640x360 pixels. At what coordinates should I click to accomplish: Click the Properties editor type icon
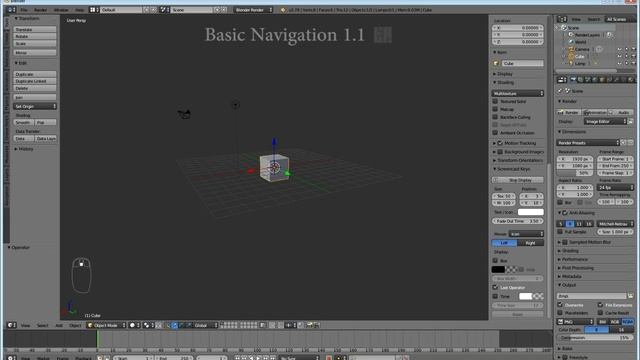point(561,80)
